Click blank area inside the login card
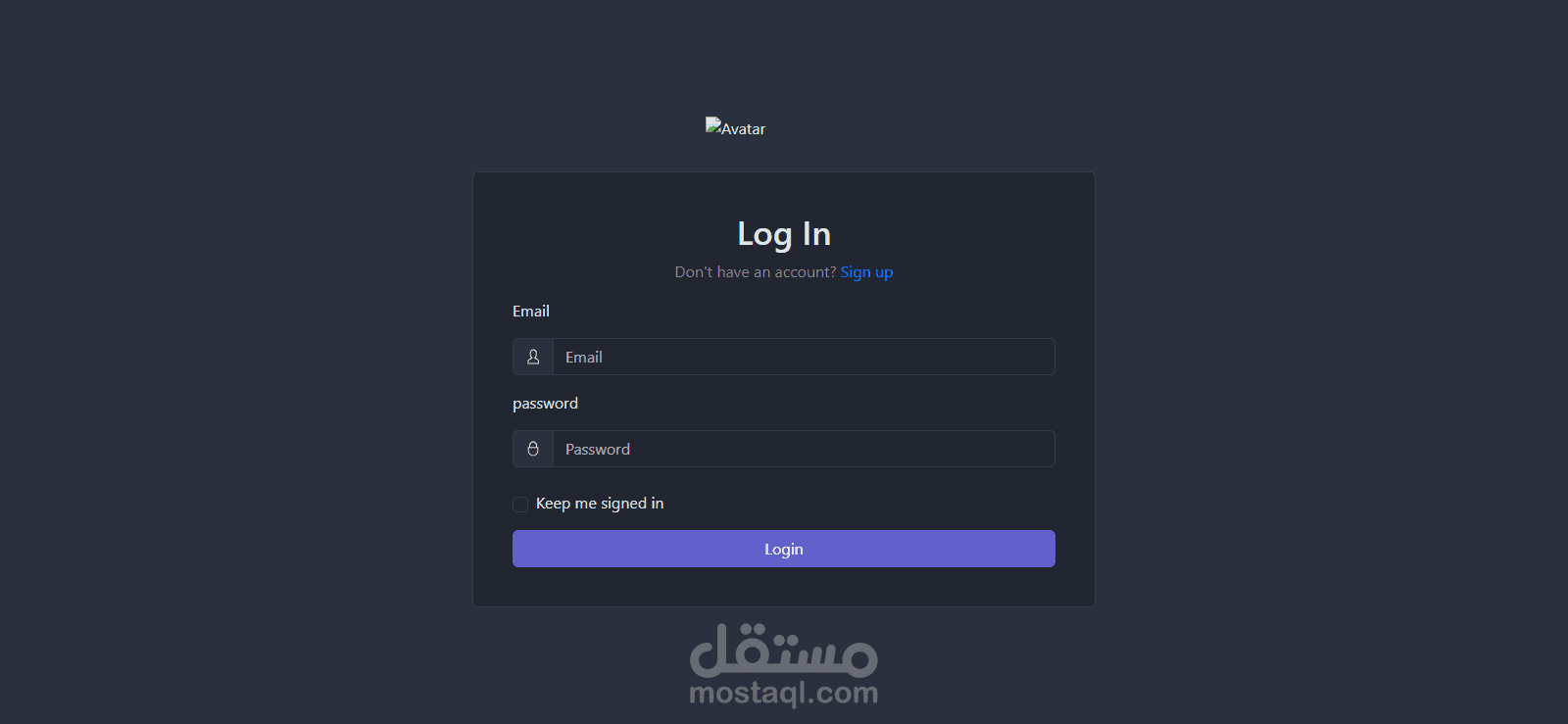Viewport: 1568px width, 724px height. [x=980, y=235]
